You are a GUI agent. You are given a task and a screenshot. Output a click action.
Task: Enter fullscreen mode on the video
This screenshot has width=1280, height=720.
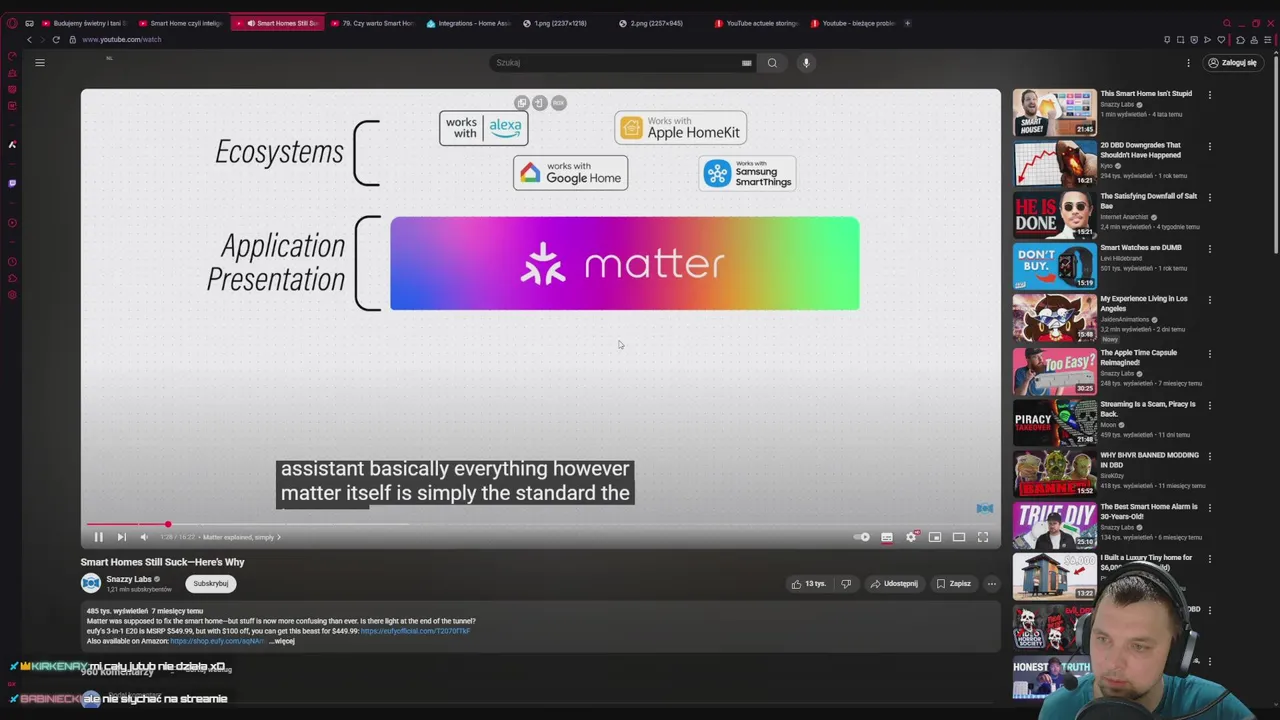pos(983,537)
